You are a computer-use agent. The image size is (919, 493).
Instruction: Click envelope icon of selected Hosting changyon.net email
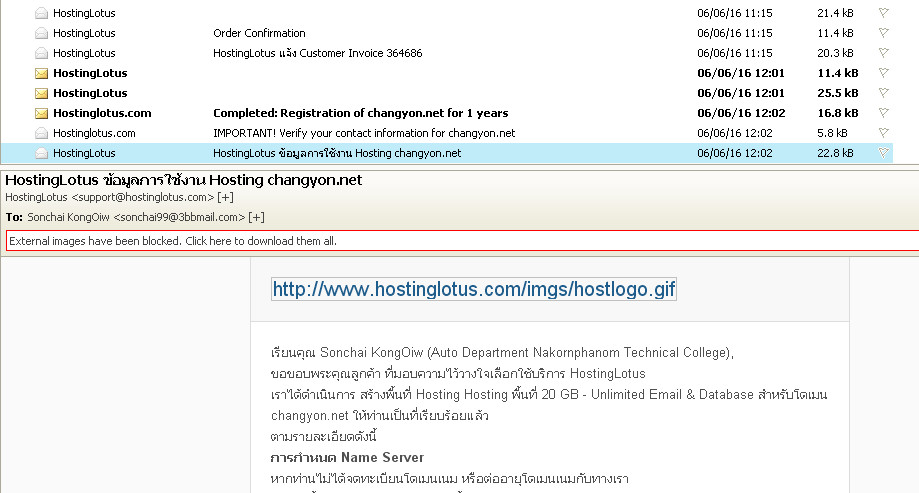pyautogui.click(x=41, y=153)
